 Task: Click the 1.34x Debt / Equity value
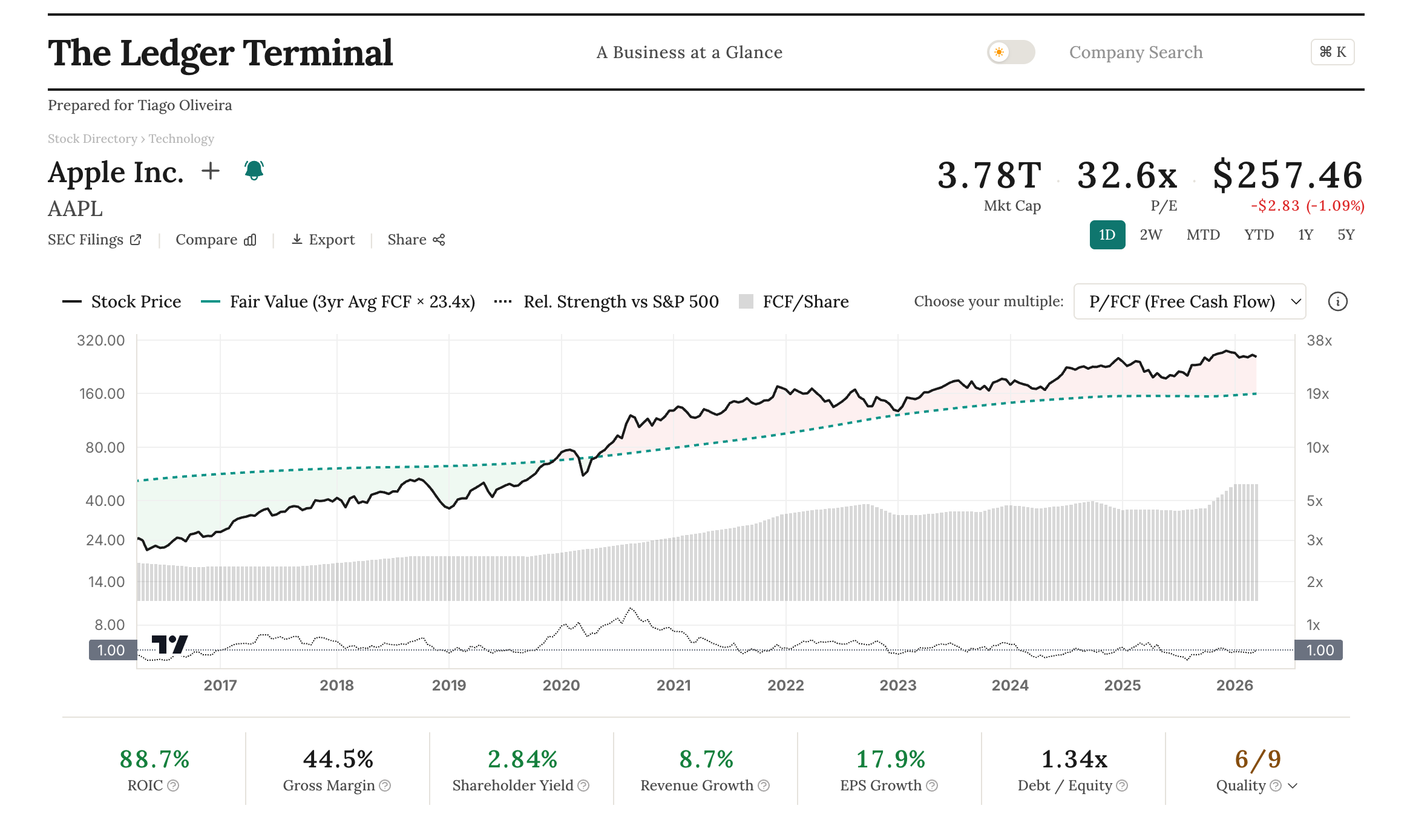tap(1074, 759)
